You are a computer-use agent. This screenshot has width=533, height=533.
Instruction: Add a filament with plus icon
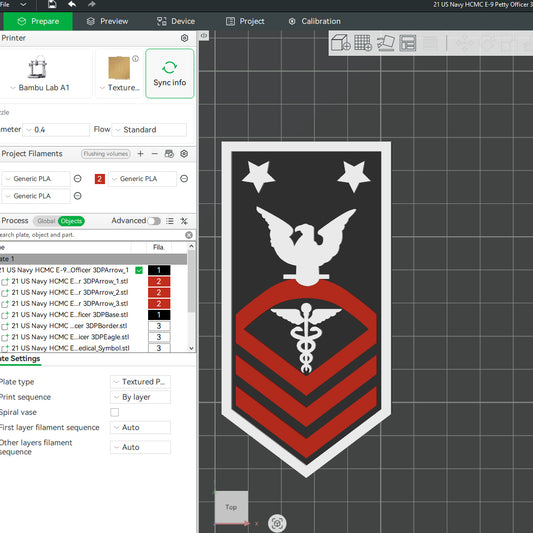click(140, 154)
